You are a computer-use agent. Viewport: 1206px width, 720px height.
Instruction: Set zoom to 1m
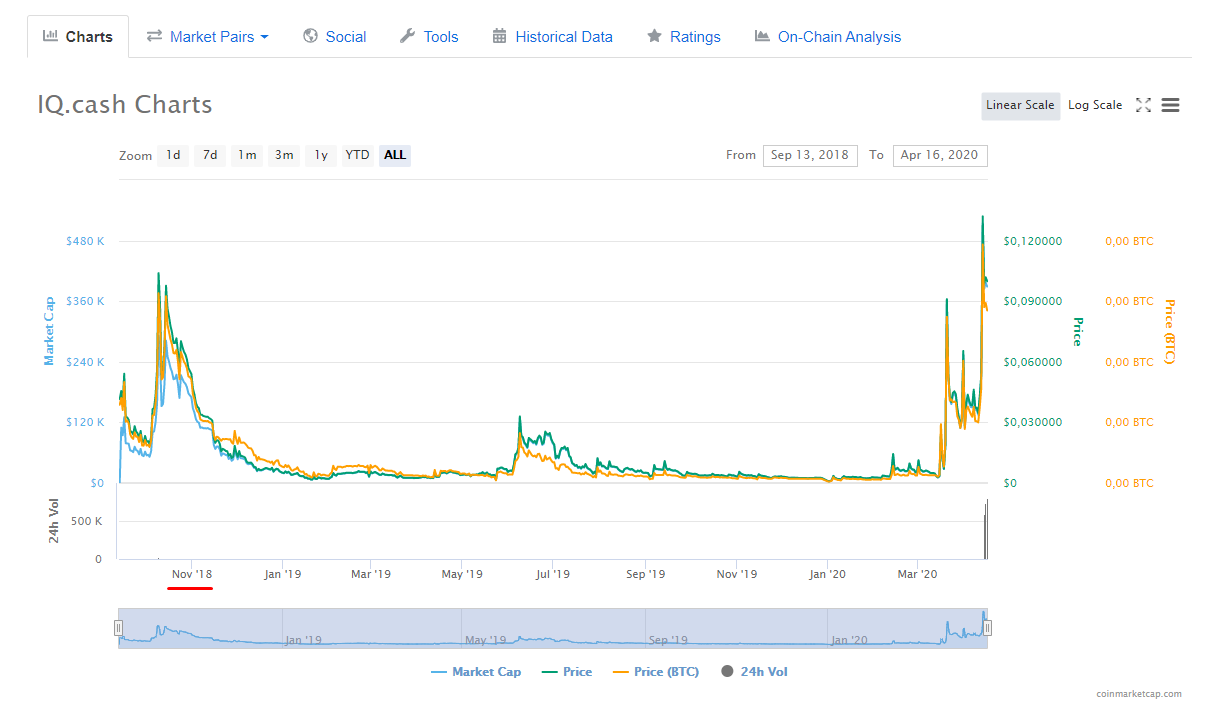pyautogui.click(x=247, y=155)
